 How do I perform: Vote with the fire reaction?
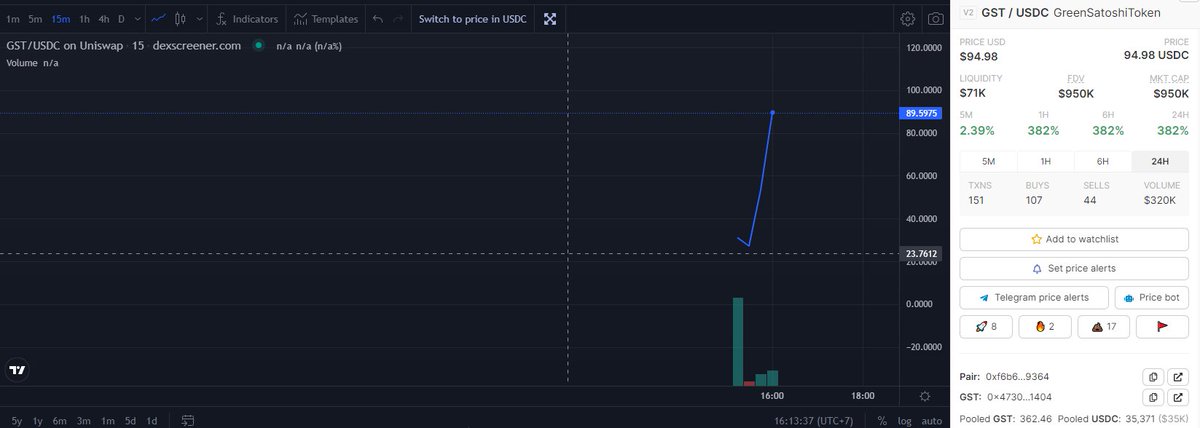(x=1045, y=326)
